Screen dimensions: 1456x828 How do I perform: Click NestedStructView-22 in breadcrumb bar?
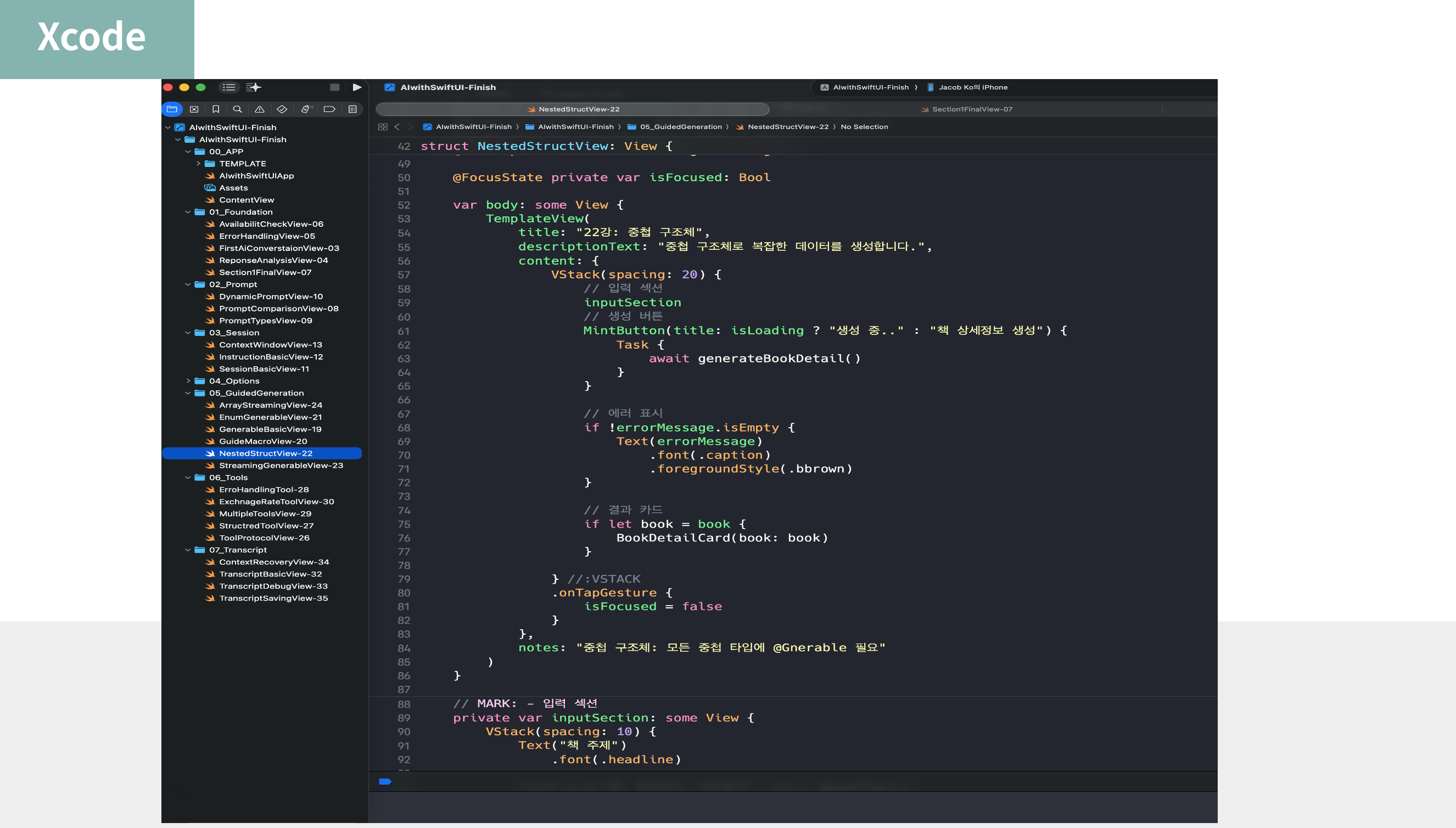click(782, 127)
